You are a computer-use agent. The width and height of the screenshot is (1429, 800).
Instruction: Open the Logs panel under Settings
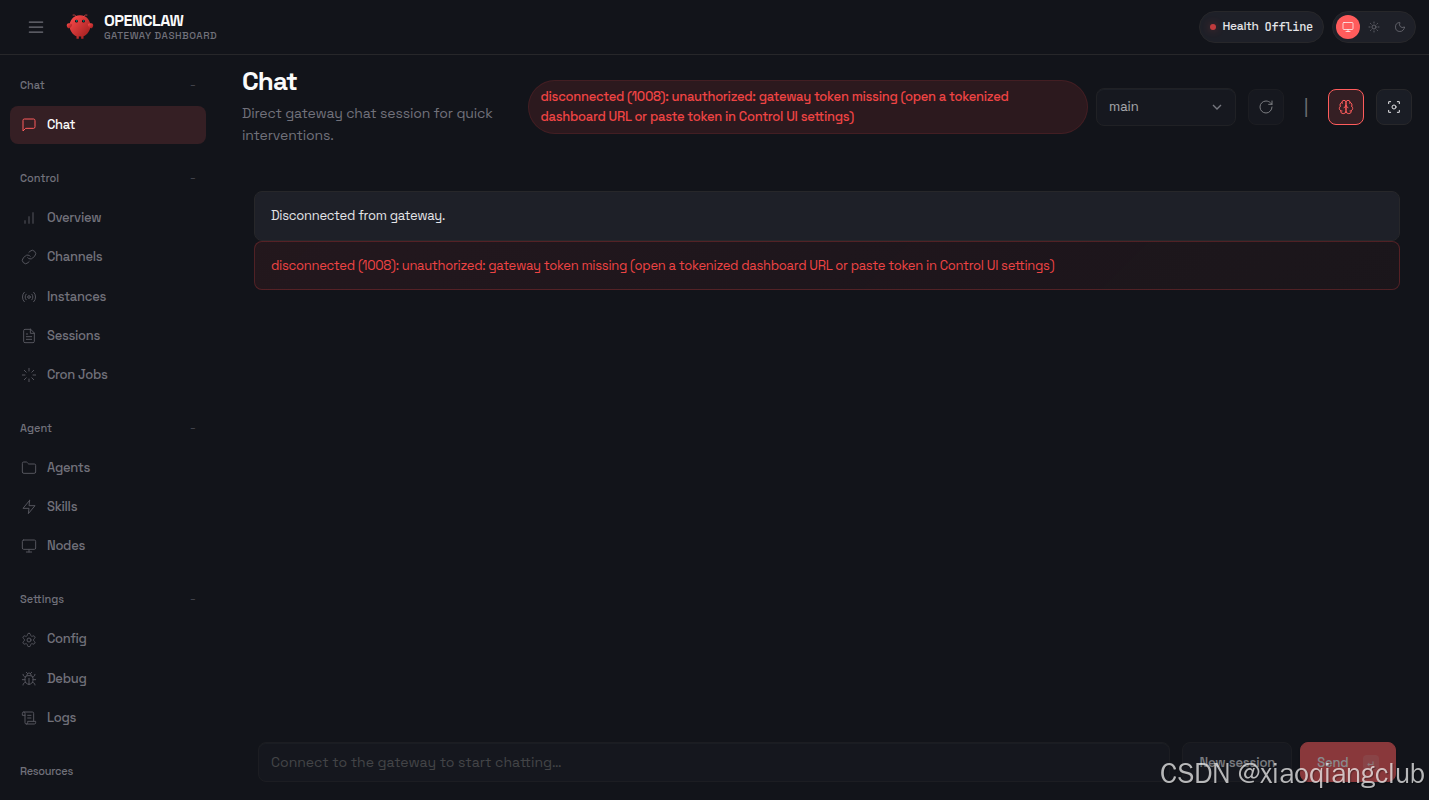pos(61,717)
